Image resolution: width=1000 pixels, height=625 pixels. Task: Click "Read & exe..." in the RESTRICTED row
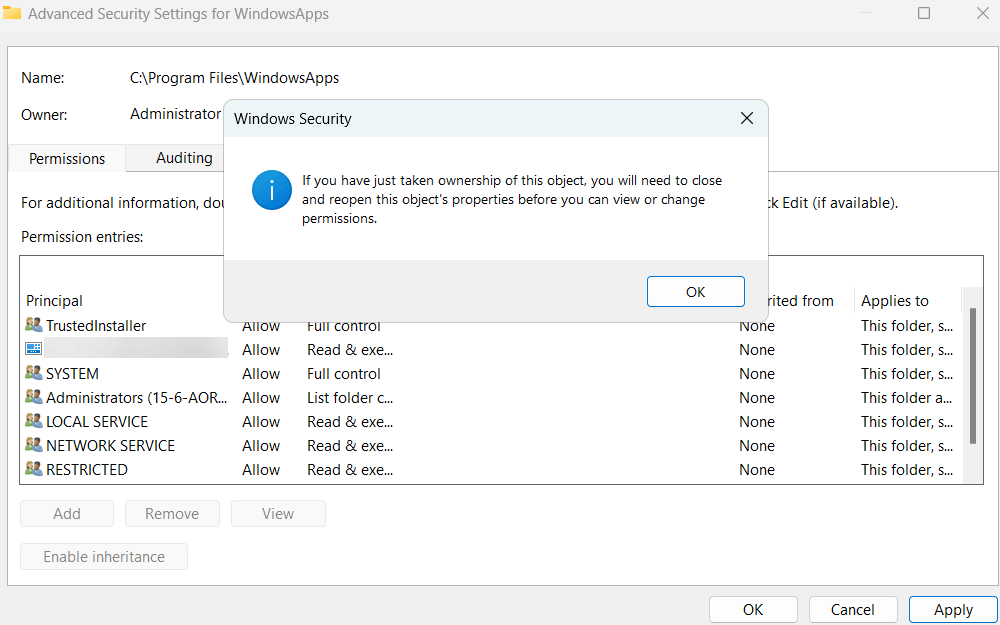(x=350, y=469)
